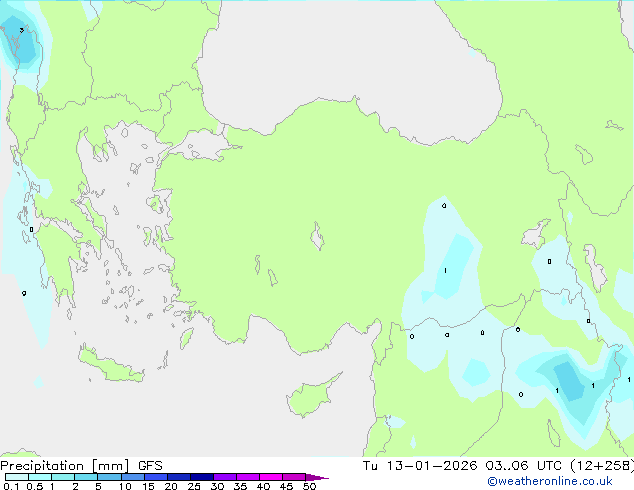Click the '03..06 UTC' time range text
Screen dimensions: 634x490
(524, 466)
